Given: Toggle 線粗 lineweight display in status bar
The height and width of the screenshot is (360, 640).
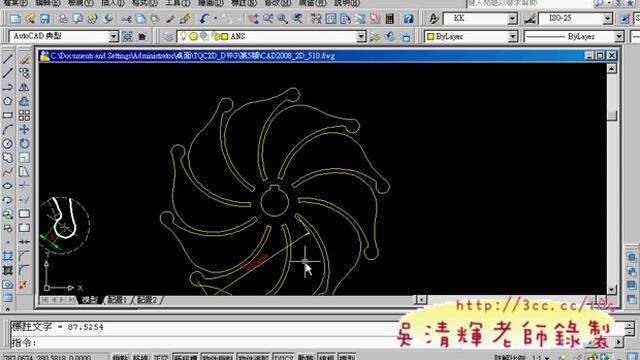Looking at the screenshot, I should click(327, 357).
